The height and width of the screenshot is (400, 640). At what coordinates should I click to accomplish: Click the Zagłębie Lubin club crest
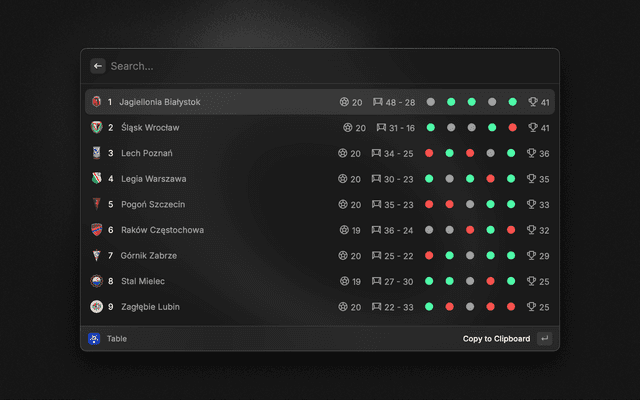[x=96, y=307]
